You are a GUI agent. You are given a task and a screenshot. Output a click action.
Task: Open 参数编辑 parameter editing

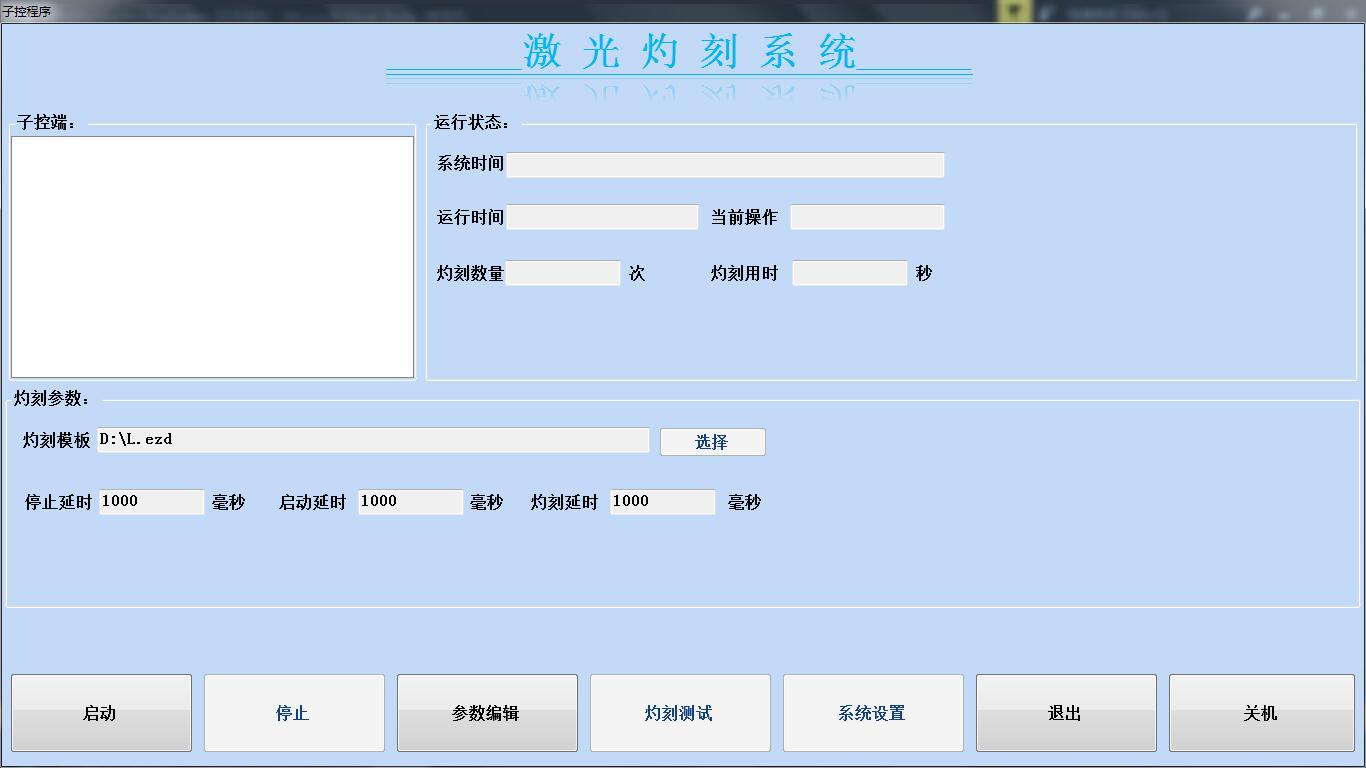point(487,713)
